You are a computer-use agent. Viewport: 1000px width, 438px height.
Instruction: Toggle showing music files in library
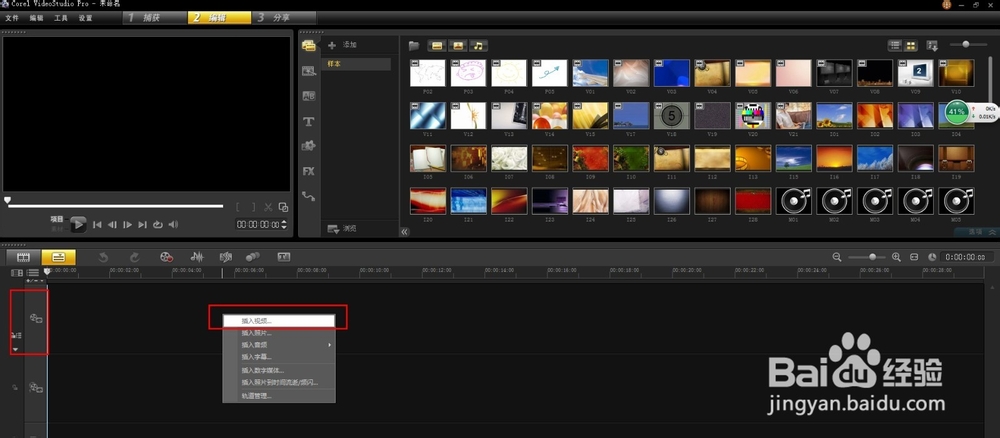479,46
